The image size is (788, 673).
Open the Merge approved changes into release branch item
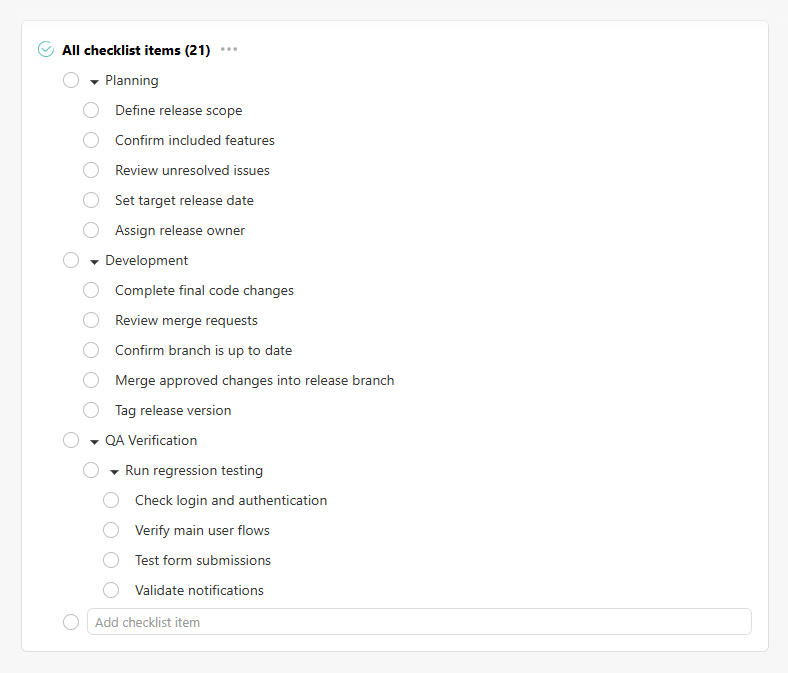(x=254, y=380)
